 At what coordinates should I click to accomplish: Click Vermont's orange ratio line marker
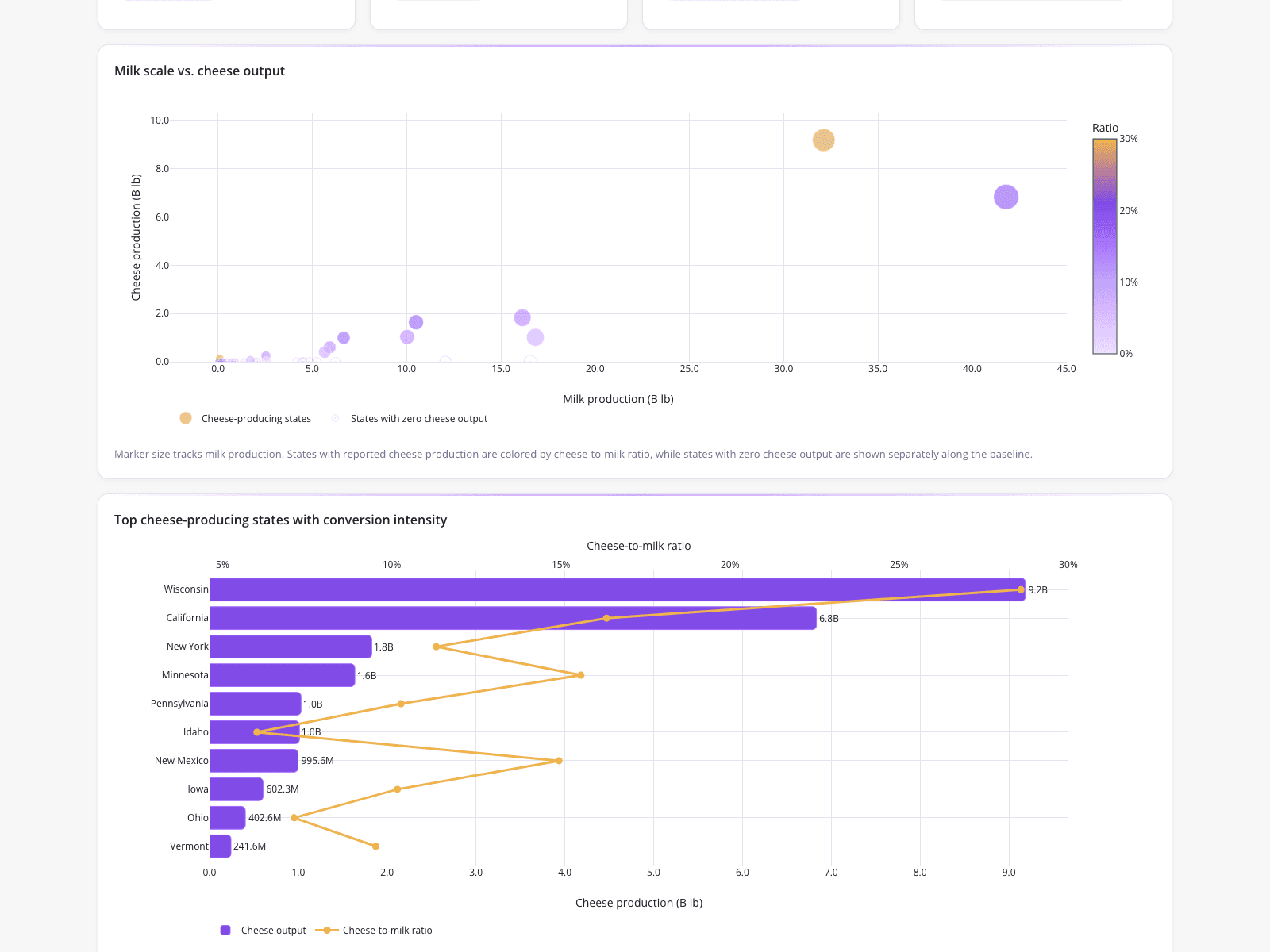pos(375,846)
